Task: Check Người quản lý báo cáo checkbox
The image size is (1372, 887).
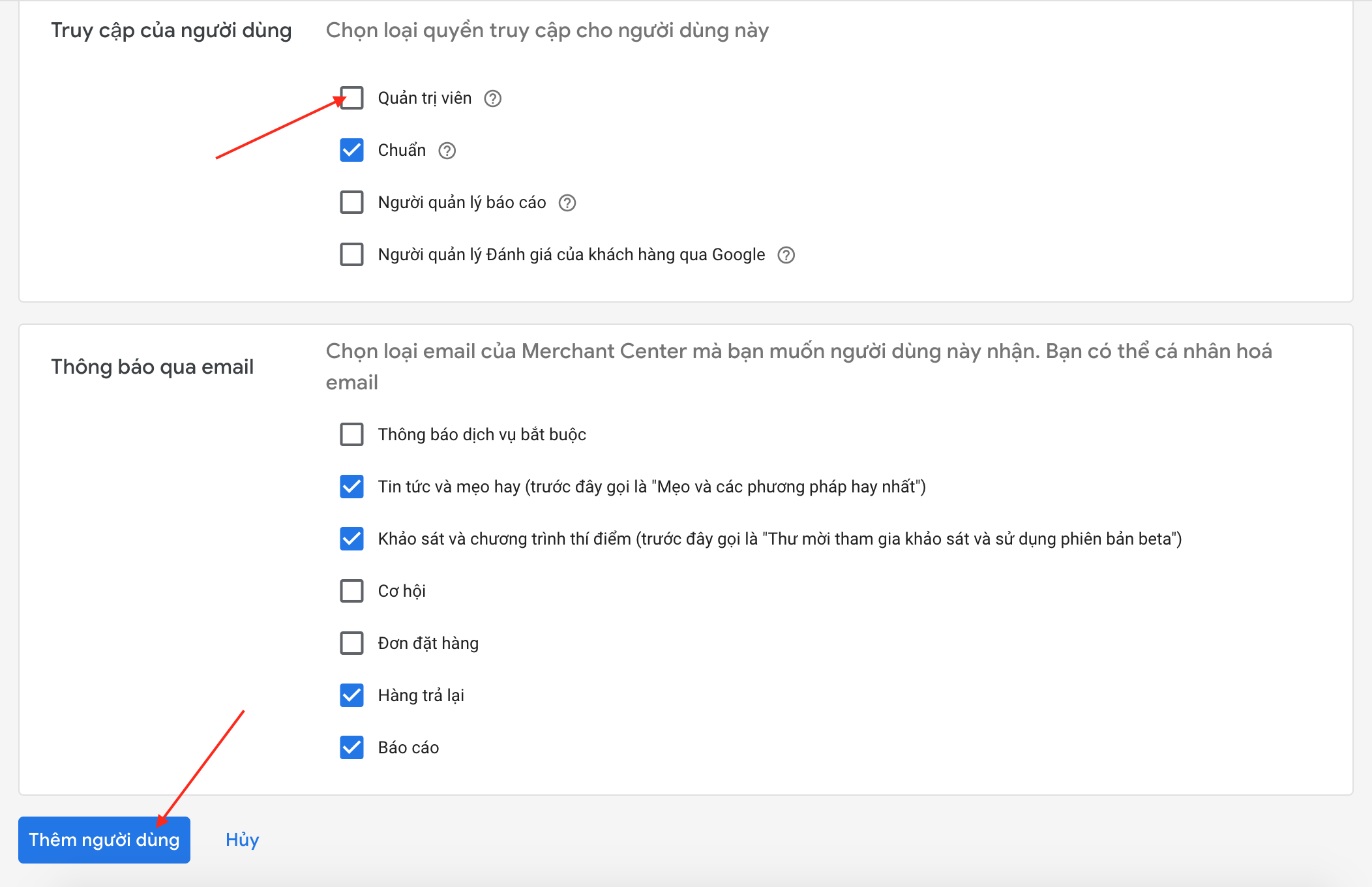Action: (x=352, y=202)
